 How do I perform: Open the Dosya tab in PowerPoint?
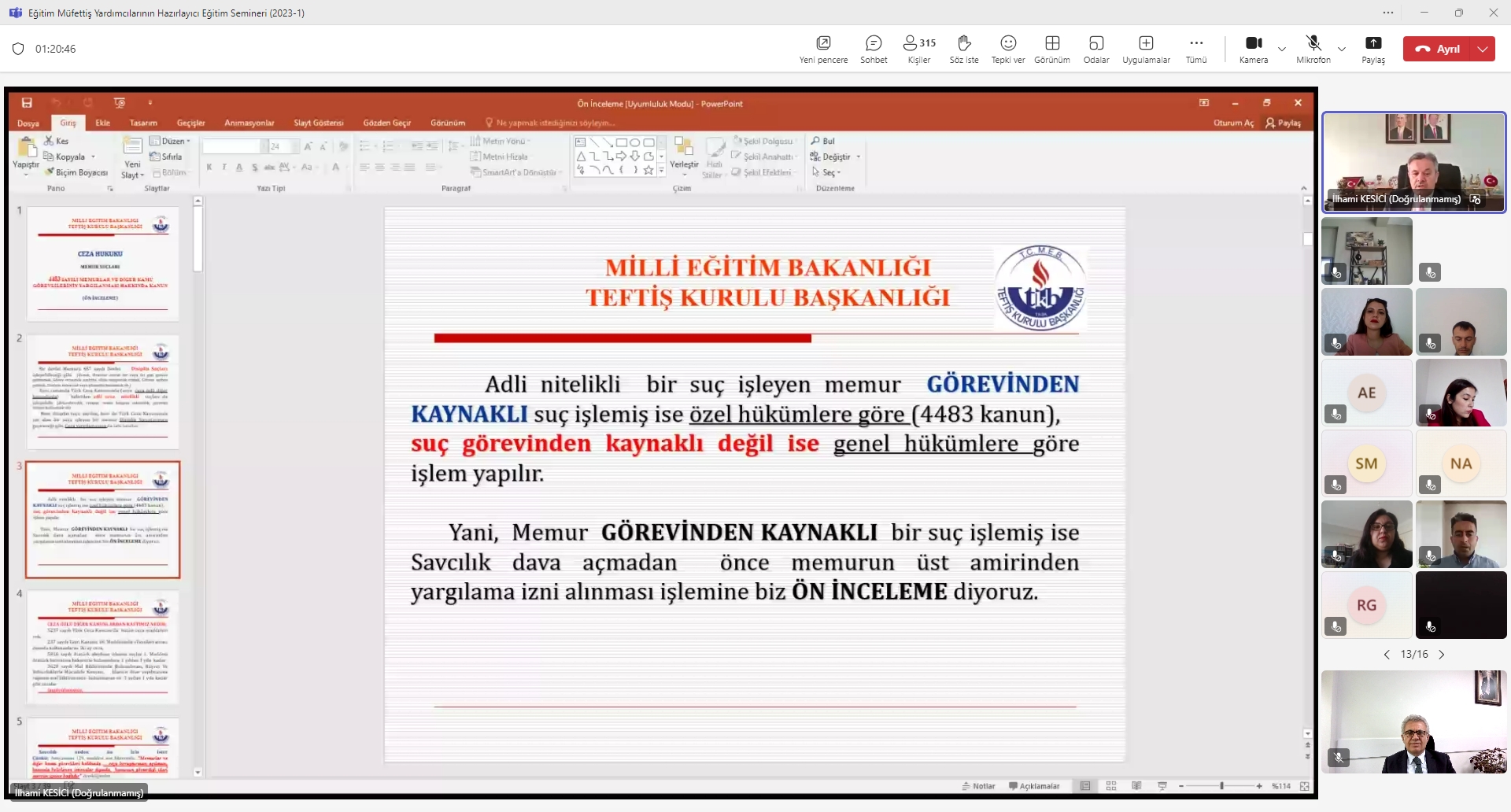pyautogui.click(x=28, y=123)
